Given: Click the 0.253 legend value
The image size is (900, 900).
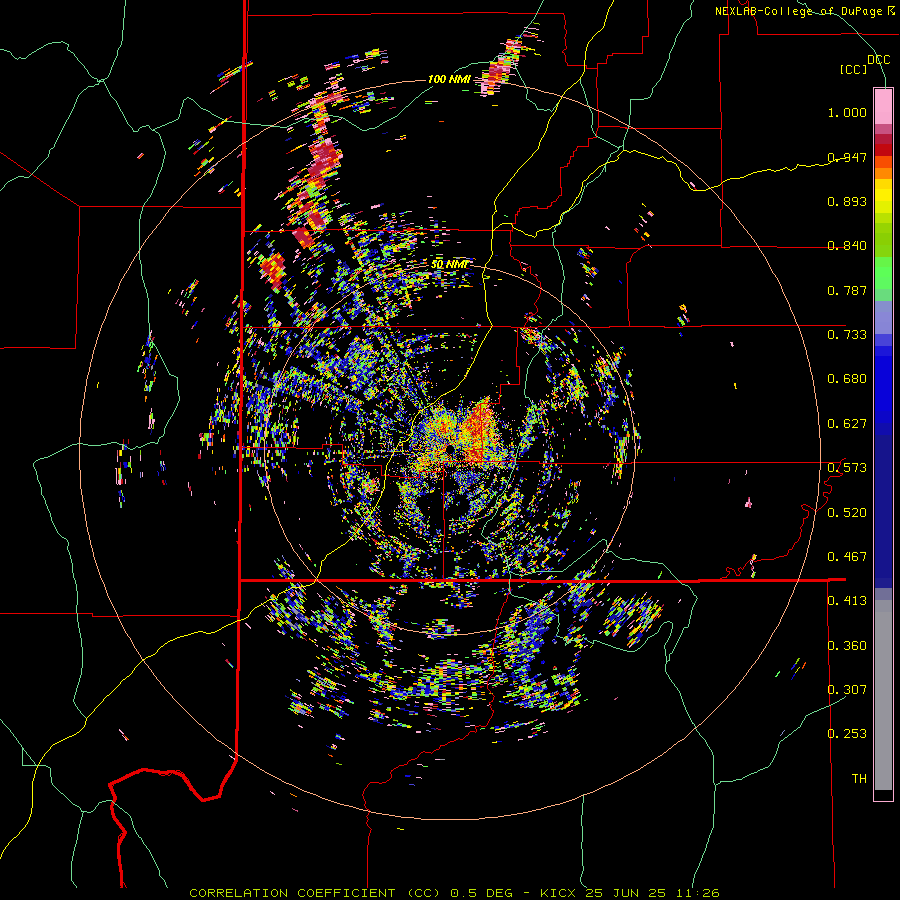Looking at the screenshot, I should click(x=847, y=734).
